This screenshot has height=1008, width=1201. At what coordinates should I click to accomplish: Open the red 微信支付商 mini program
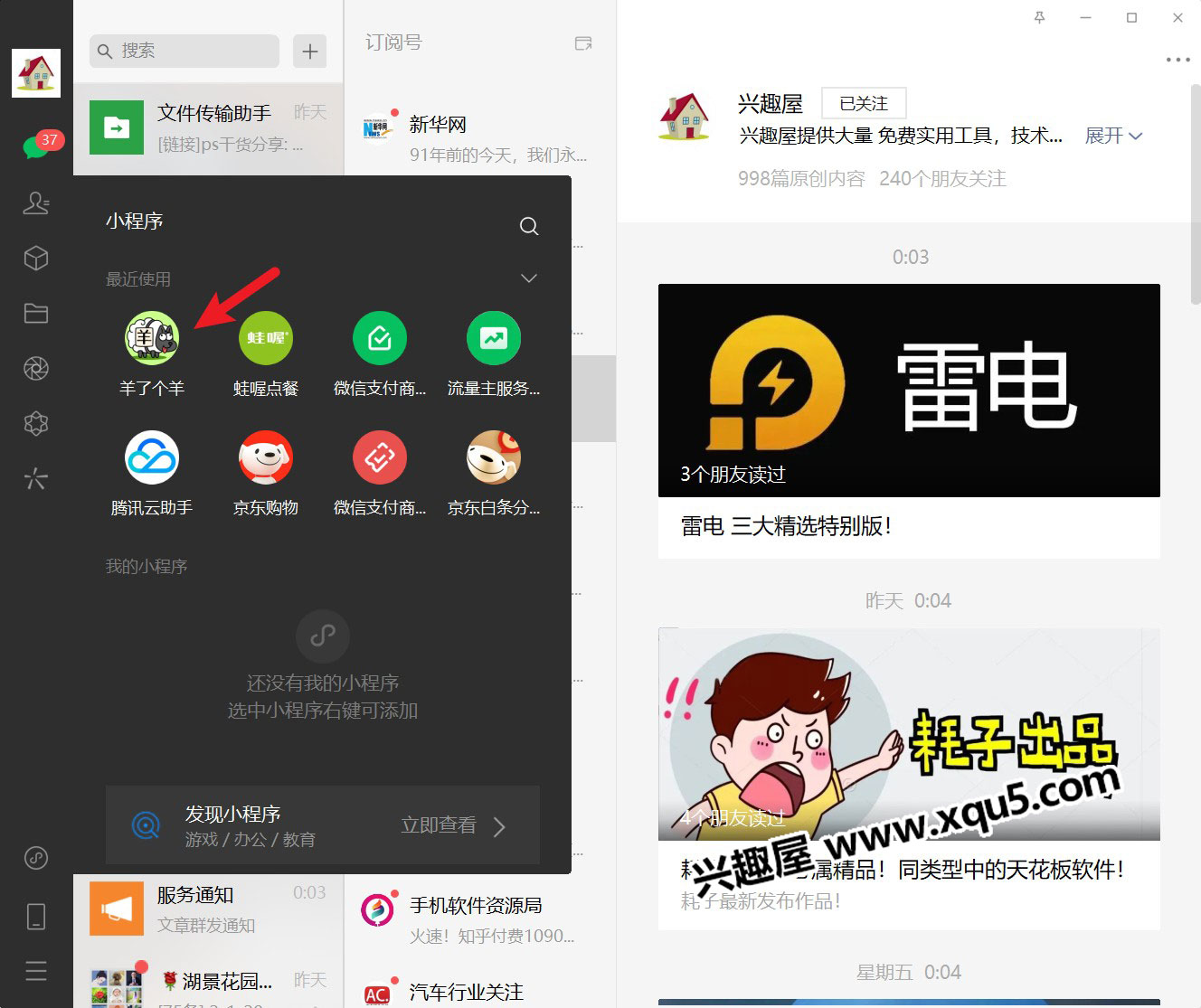(x=380, y=473)
